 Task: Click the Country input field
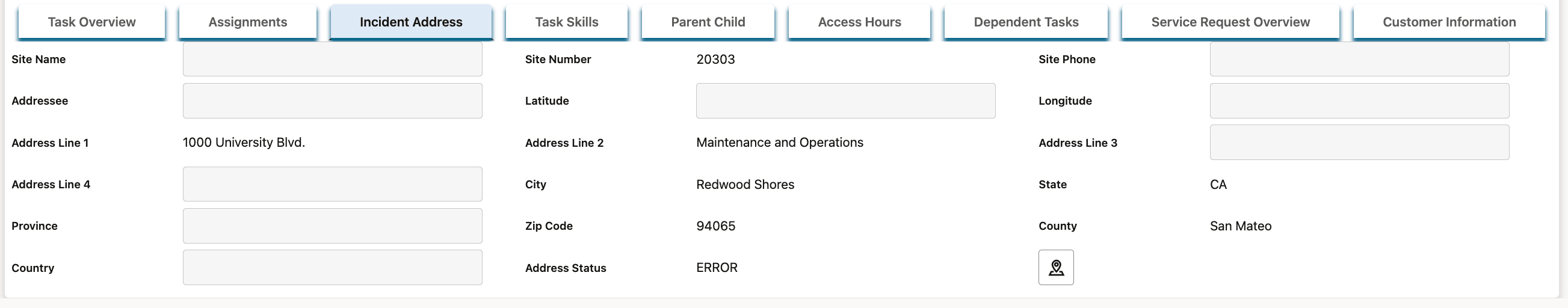332,267
